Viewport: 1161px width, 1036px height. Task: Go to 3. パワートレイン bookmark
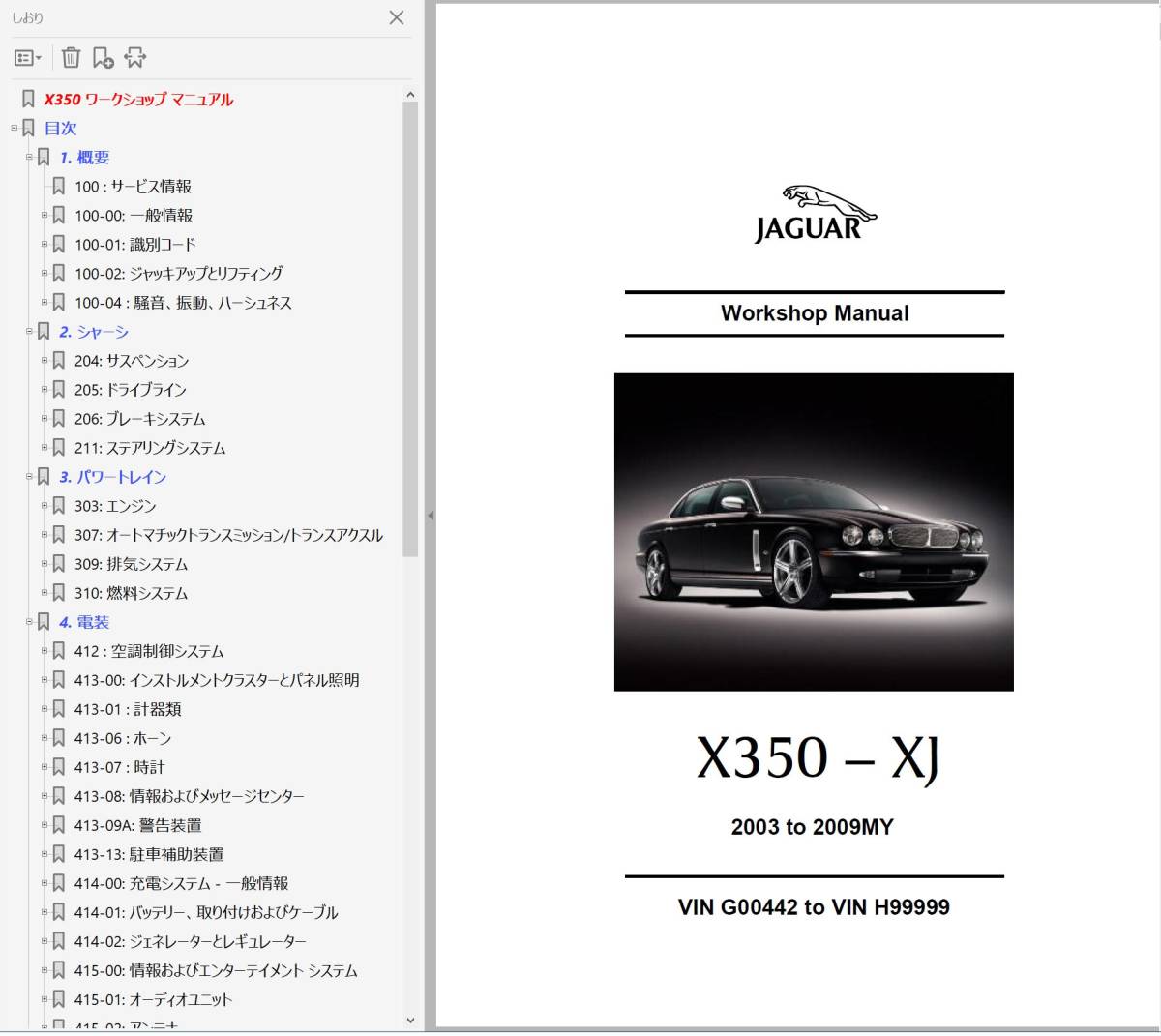(112, 477)
